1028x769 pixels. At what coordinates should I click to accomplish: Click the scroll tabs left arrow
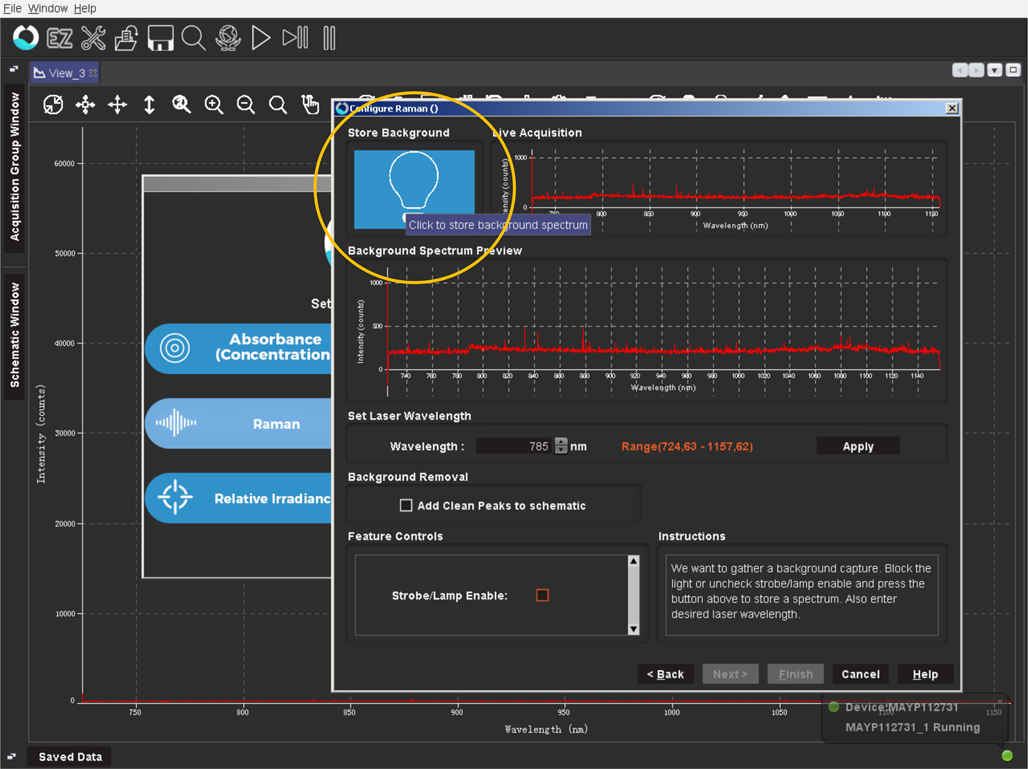point(960,70)
